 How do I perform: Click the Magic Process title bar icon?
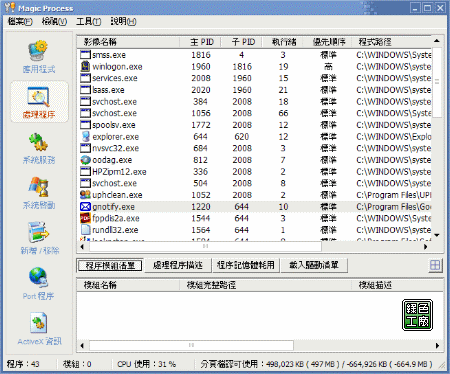point(10,7)
